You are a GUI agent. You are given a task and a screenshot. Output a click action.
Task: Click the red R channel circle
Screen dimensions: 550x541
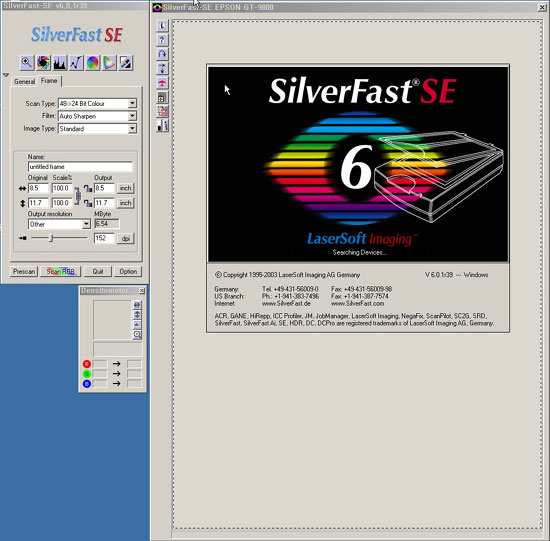pos(87,364)
